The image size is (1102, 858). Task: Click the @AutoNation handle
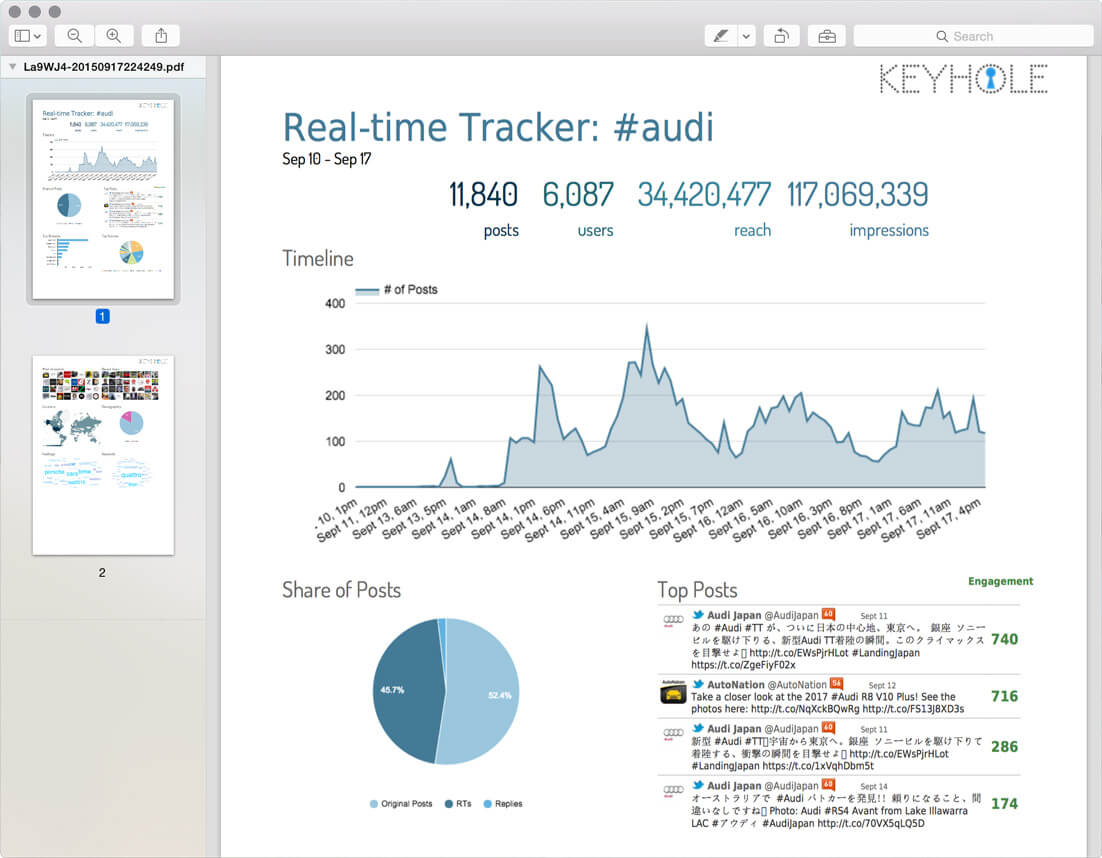(x=796, y=684)
